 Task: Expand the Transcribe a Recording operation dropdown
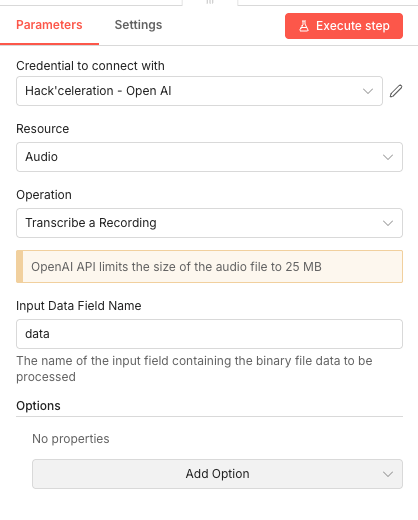click(x=209, y=223)
